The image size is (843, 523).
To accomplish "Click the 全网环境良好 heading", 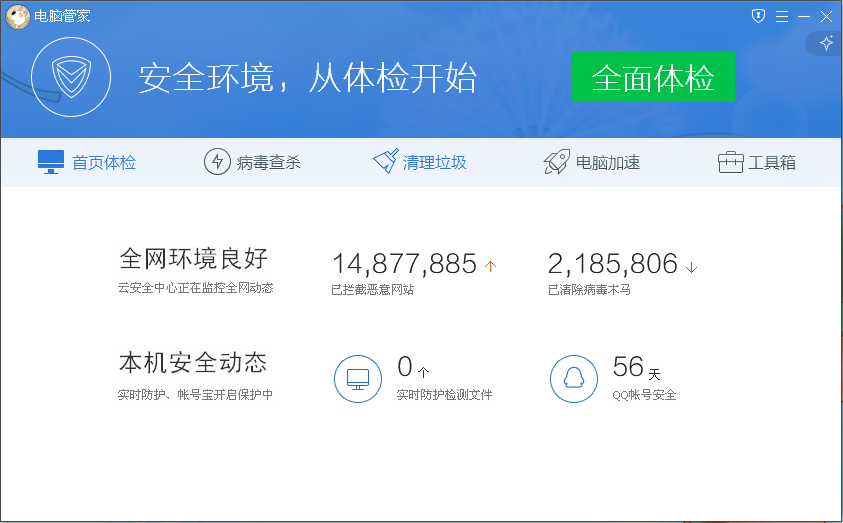I will click(193, 259).
